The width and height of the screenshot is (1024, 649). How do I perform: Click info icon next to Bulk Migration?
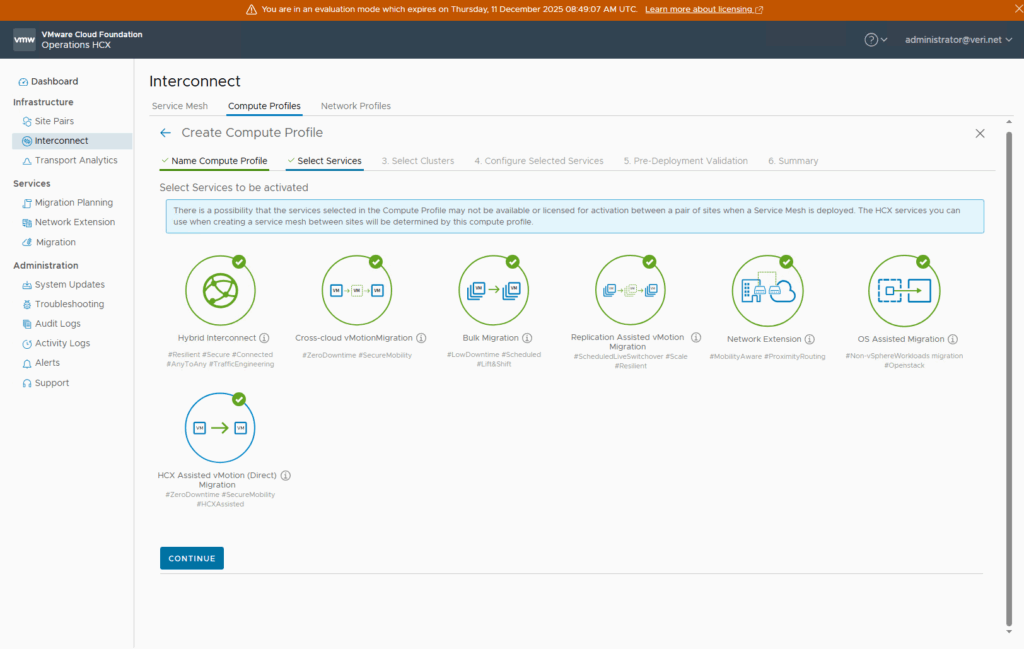(x=527, y=338)
